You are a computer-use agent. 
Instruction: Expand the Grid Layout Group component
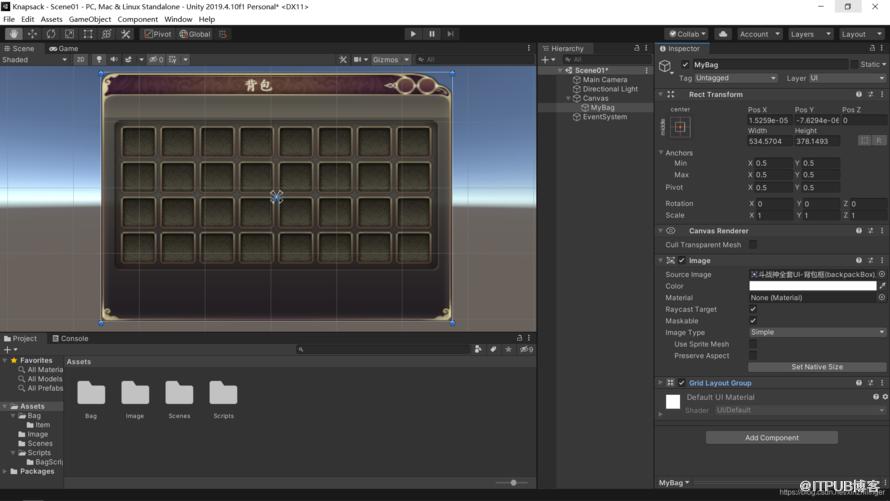tap(661, 383)
